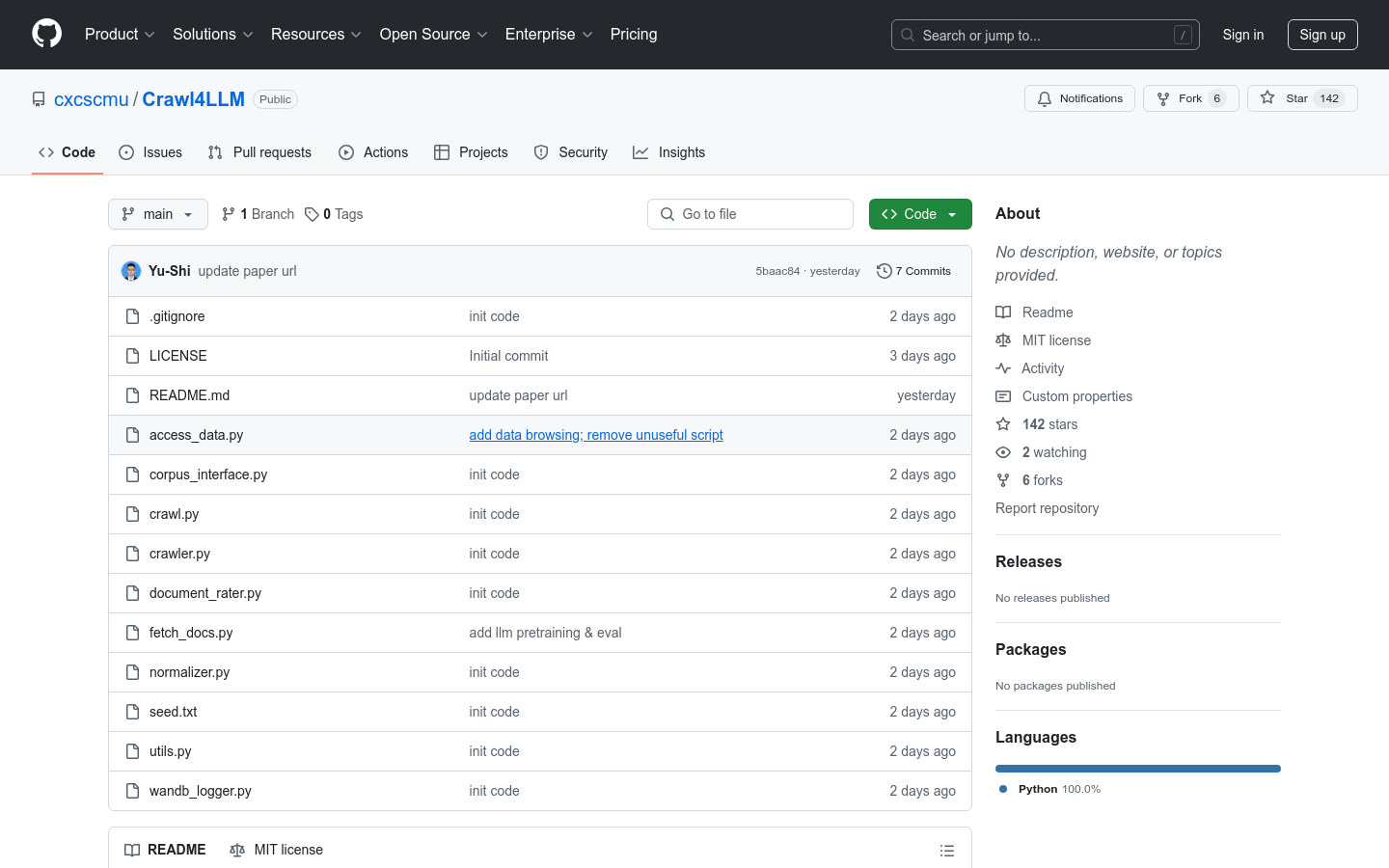Click the file icon beside corpus_interface.py
The width and height of the screenshot is (1389, 868).
tap(133, 475)
